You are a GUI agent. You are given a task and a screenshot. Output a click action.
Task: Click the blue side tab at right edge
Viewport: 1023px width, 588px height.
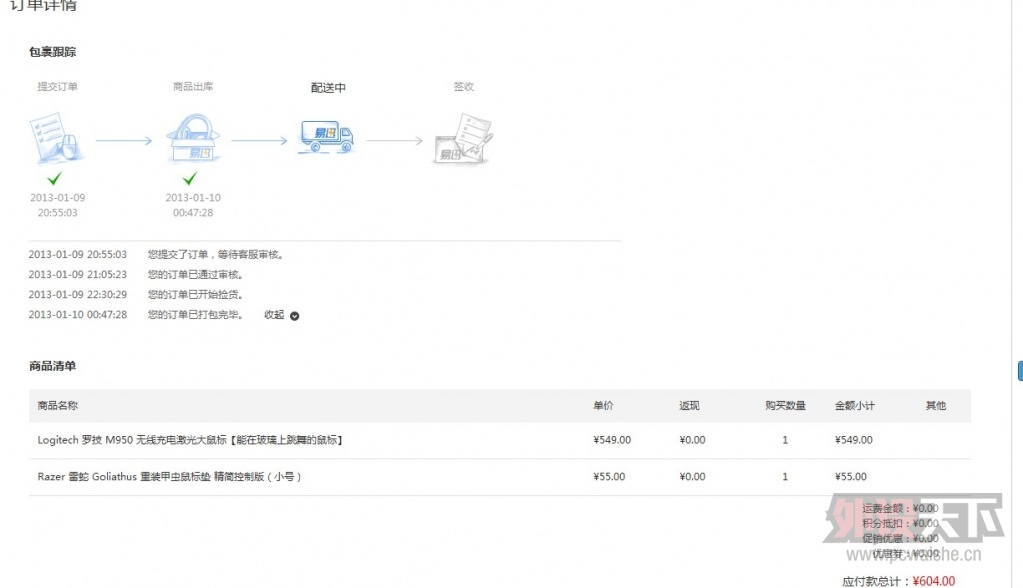click(x=1020, y=370)
